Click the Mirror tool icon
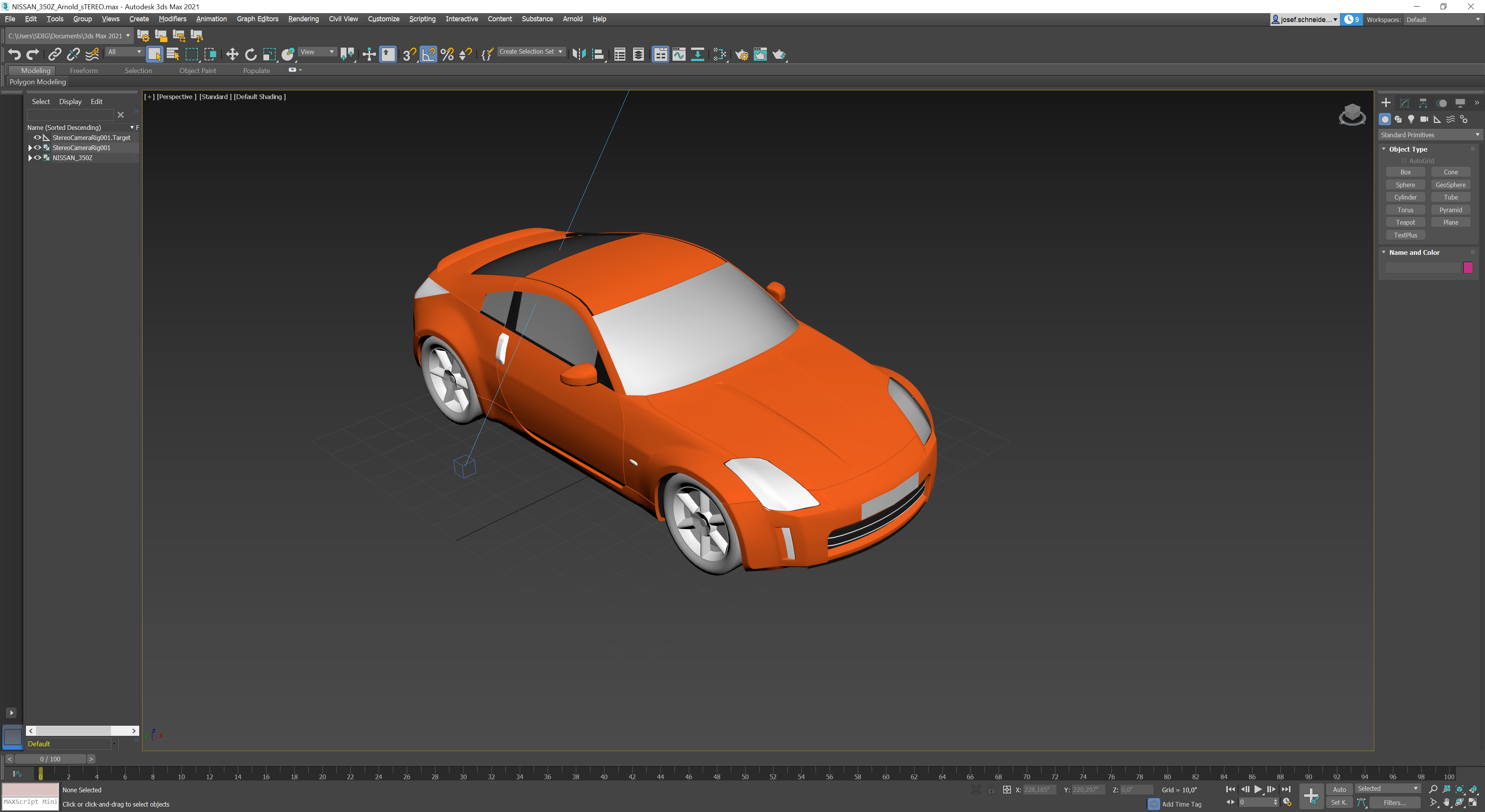The height and width of the screenshot is (812, 1485). pyautogui.click(x=579, y=54)
